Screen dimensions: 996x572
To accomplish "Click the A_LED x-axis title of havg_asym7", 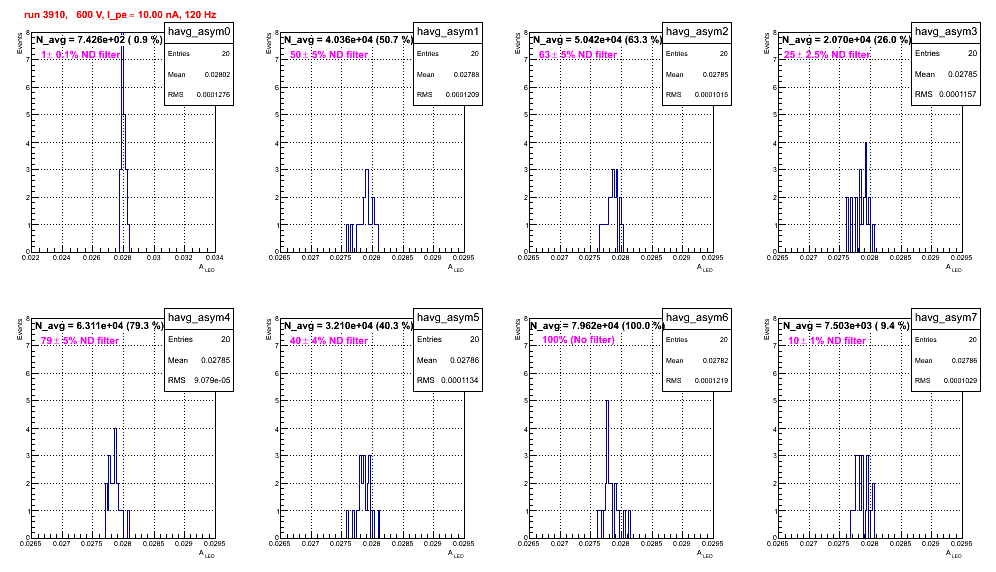I will coord(954,554).
